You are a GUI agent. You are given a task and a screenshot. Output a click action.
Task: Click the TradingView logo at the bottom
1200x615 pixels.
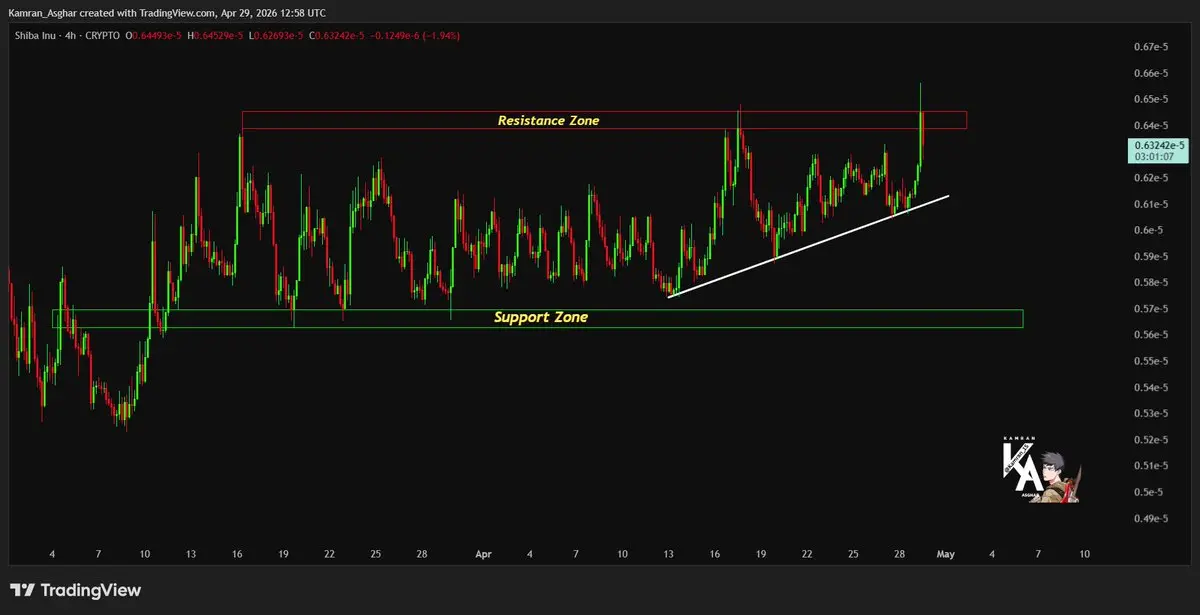coord(76,591)
